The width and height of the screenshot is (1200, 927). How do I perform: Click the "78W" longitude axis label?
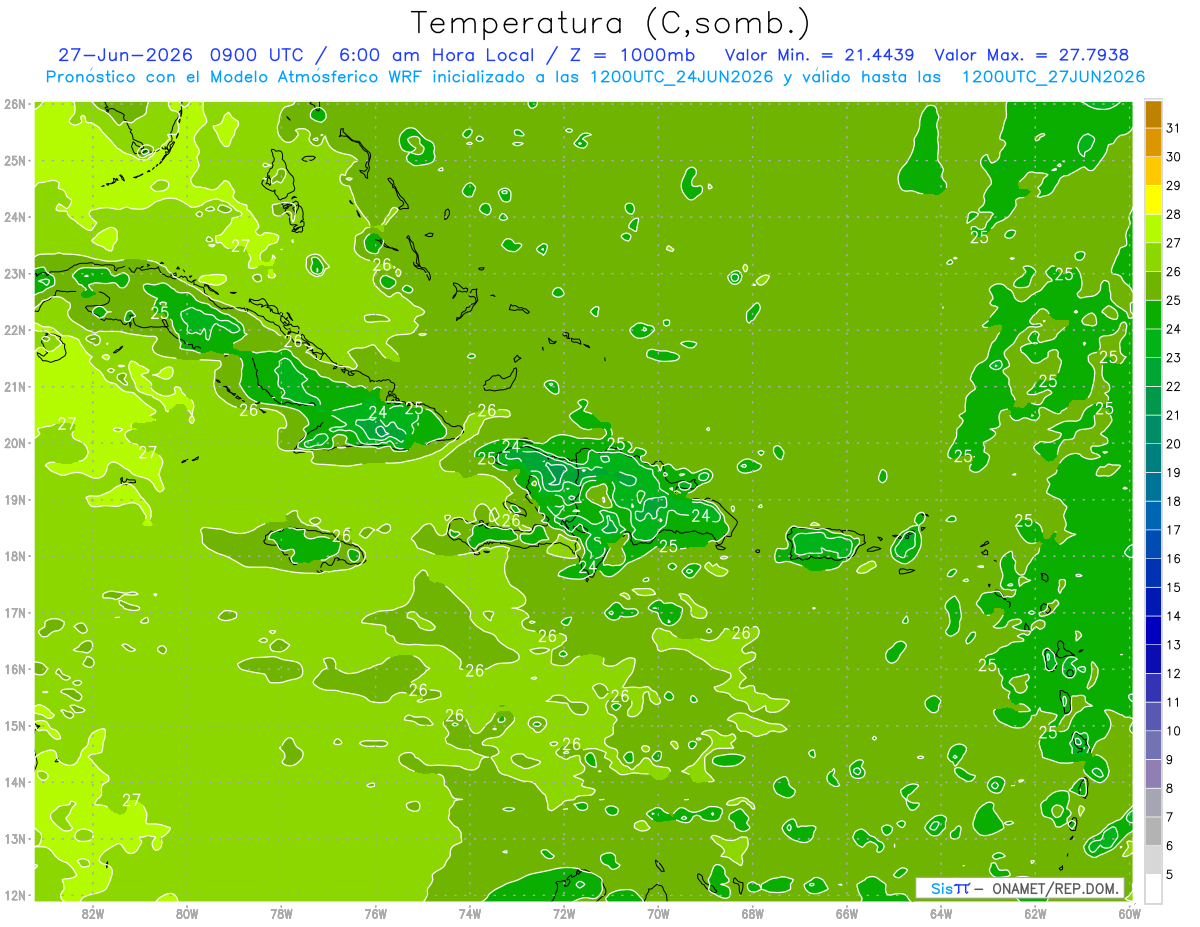pyautogui.click(x=281, y=913)
